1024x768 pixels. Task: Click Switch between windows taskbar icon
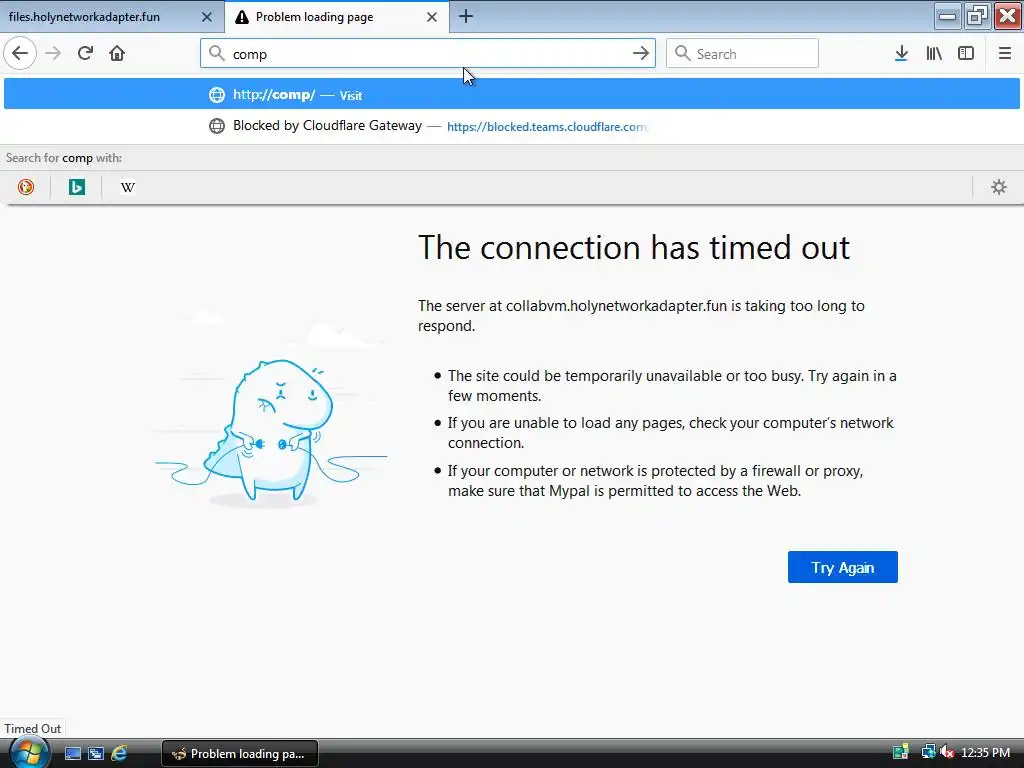point(96,754)
